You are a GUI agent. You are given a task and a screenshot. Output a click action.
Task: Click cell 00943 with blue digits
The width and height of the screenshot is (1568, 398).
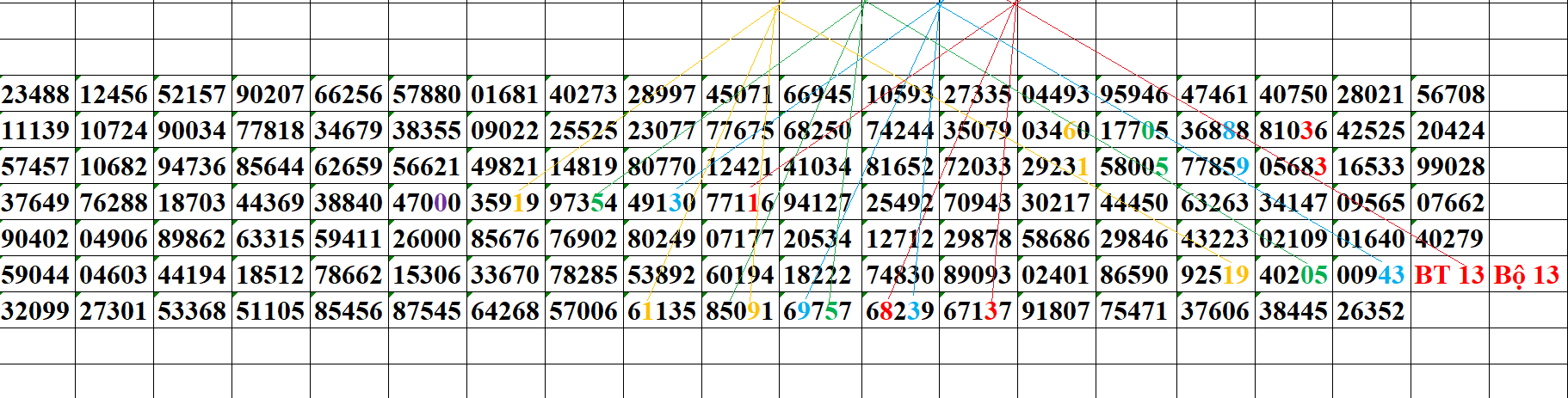(x=1371, y=275)
